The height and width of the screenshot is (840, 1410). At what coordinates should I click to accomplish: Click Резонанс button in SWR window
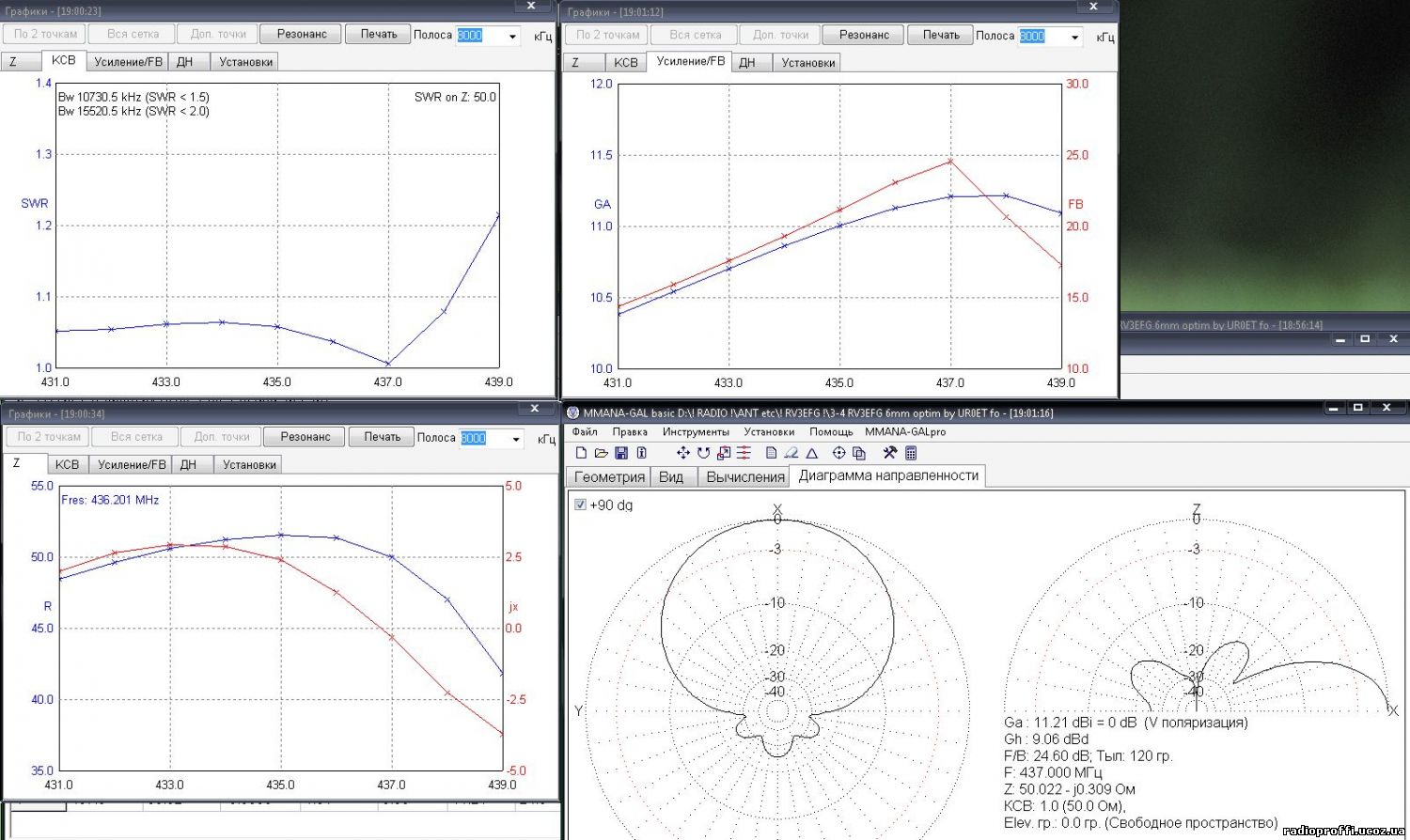coord(302,34)
